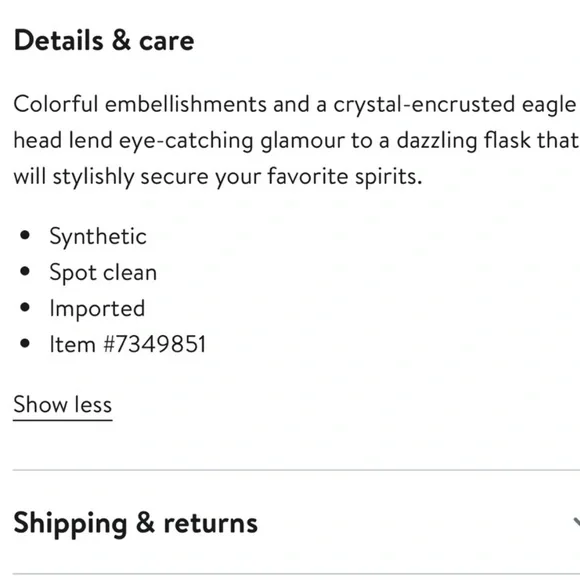Click the Synthetic bullet item
This screenshot has width=580, height=580.
[x=98, y=237]
